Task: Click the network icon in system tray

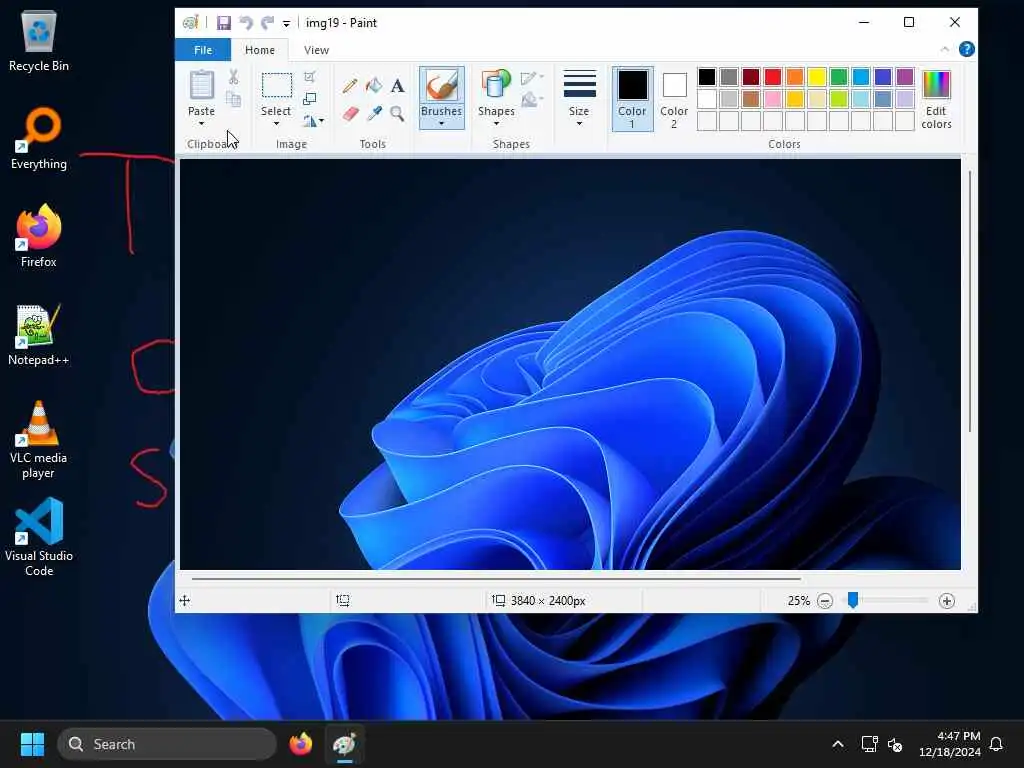Action: [869, 744]
